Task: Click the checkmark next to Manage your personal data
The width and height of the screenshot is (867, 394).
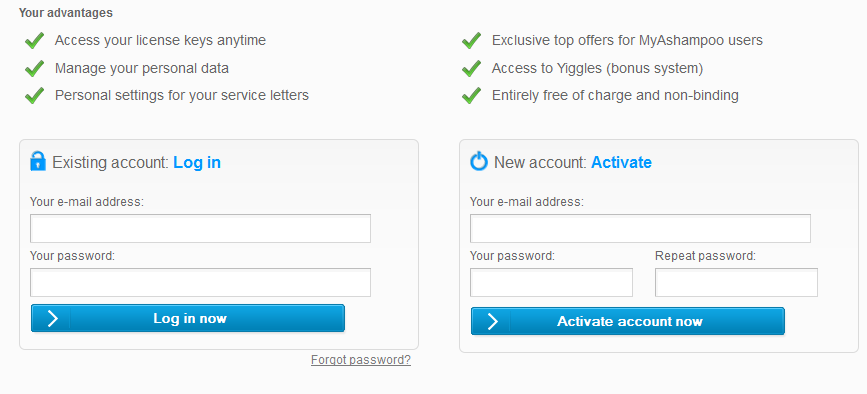Action: (x=34, y=69)
